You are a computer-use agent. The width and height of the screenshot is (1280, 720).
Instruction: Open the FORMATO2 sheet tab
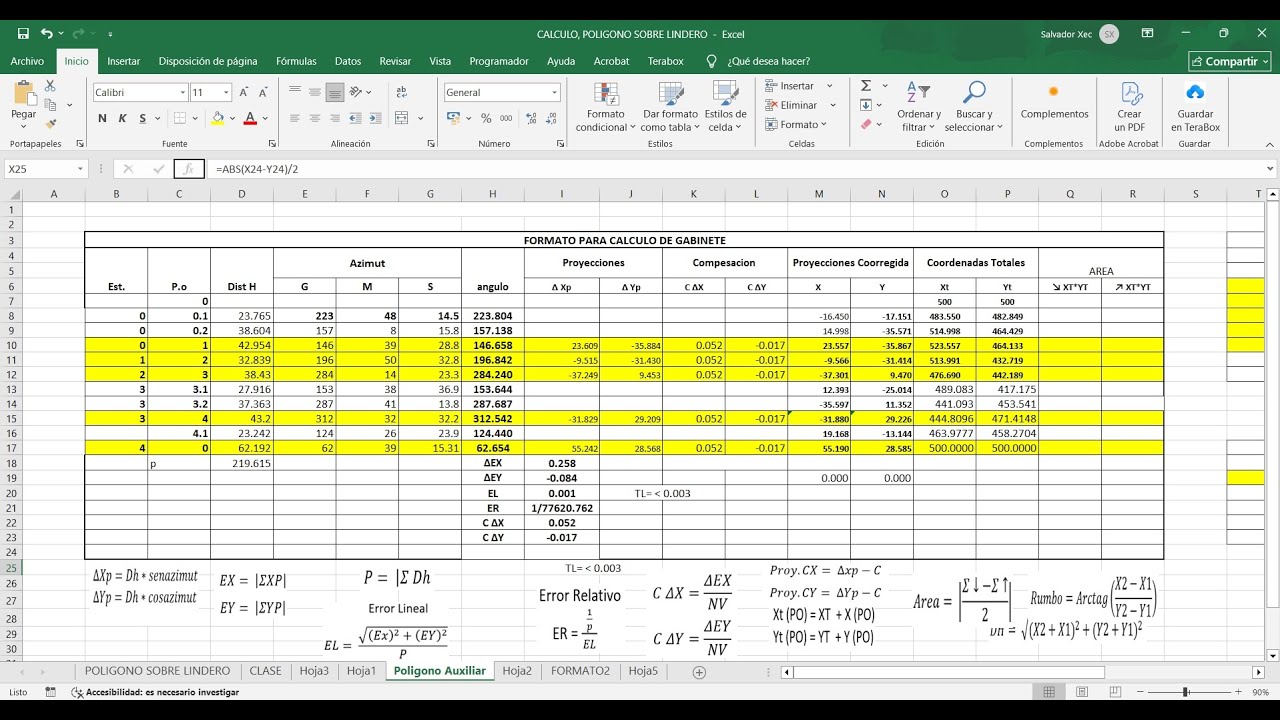tap(580, 671)
